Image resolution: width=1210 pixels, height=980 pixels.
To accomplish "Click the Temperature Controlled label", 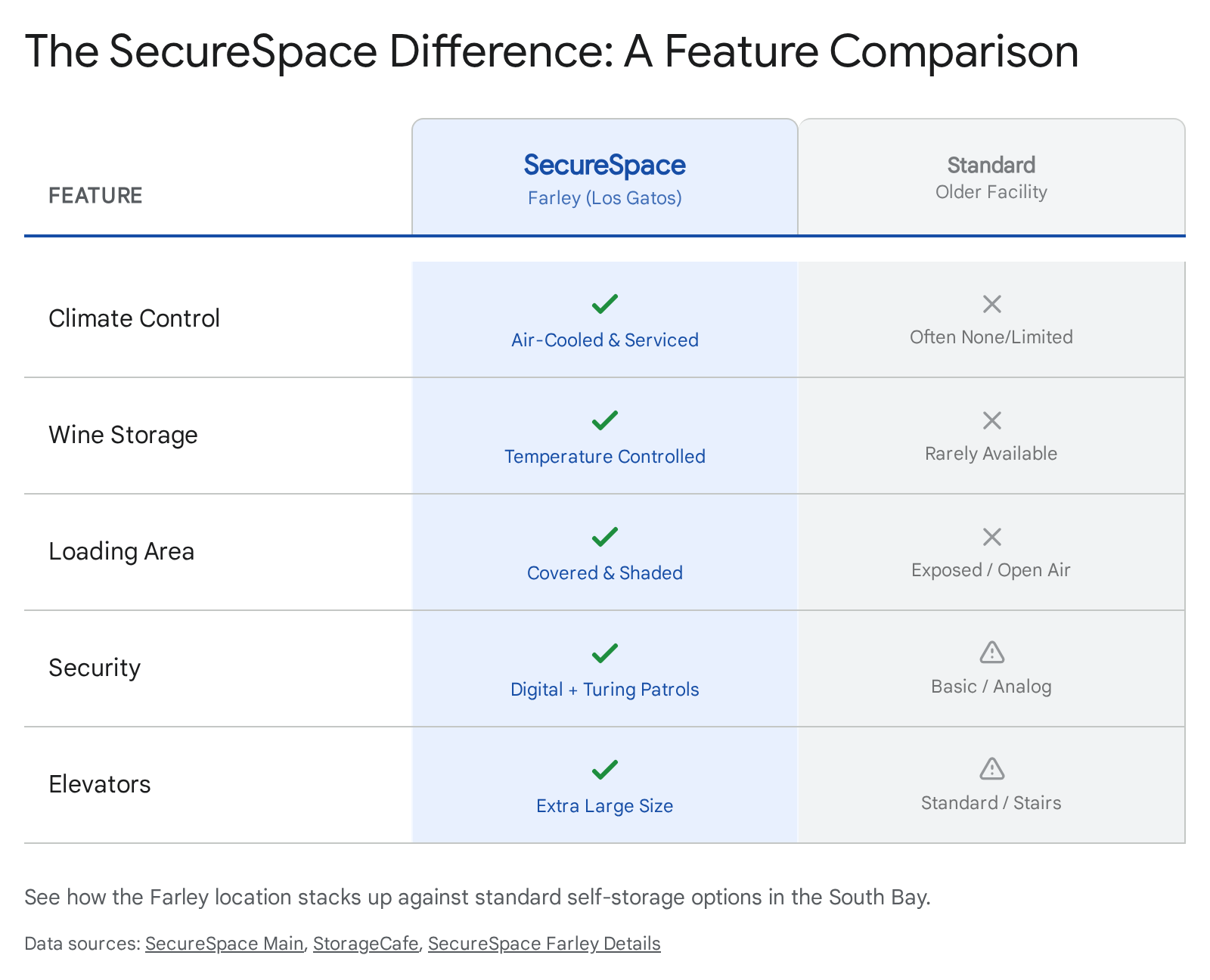I will (604, 457).
